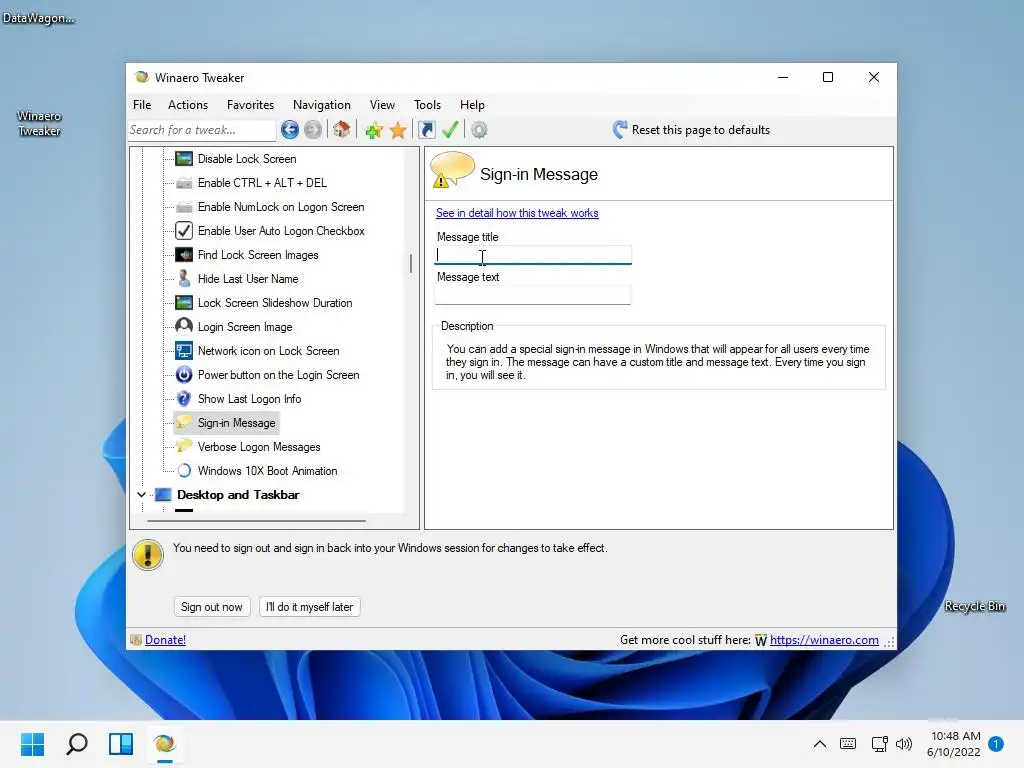Screen dimensions: 1024x768
Task: Open the Task View taskbar icon
Action: [121, 744]
